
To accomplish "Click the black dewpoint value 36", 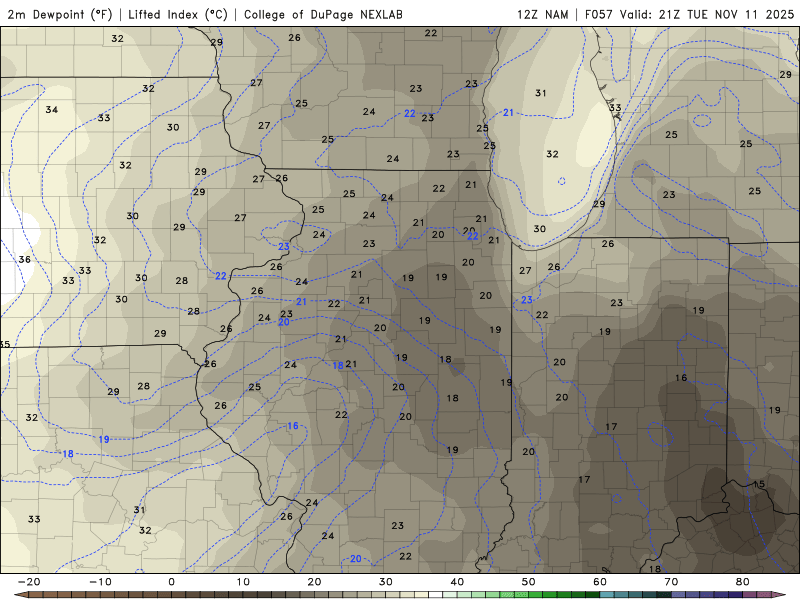I will 24,259.
